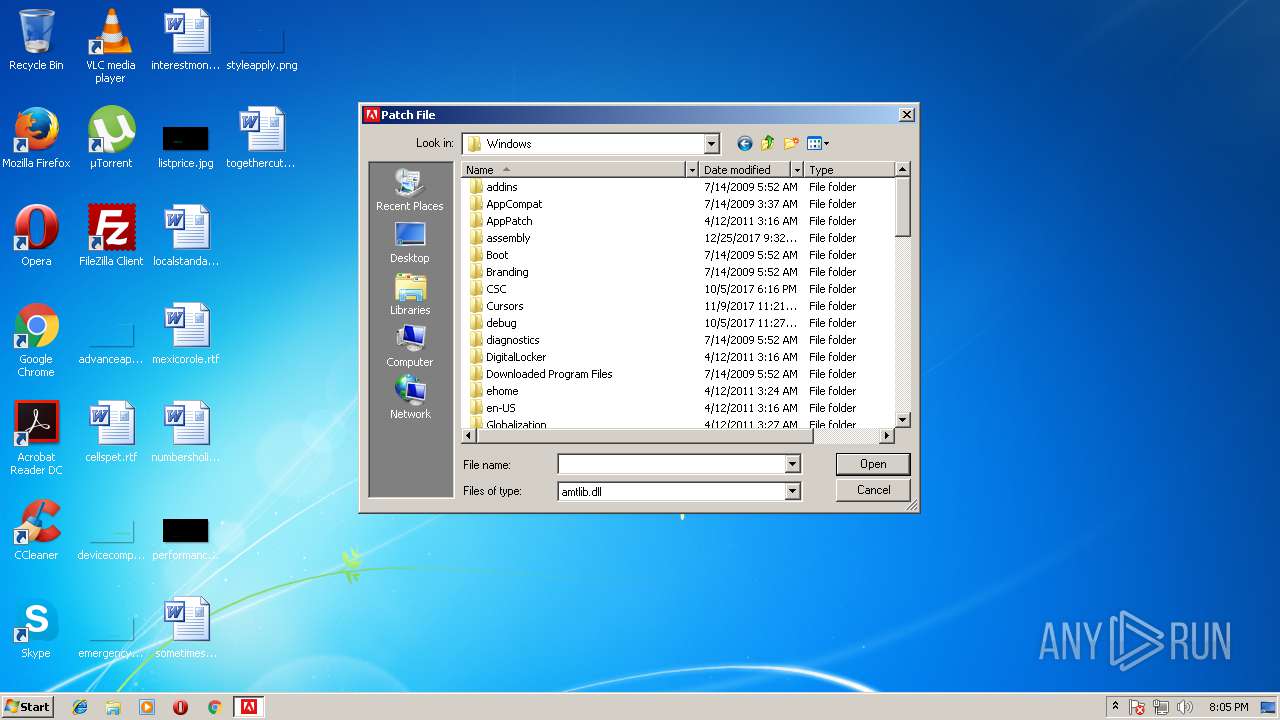Select the Boot folder
Viewport: 1280px width, 720px height.
[497, 255]
